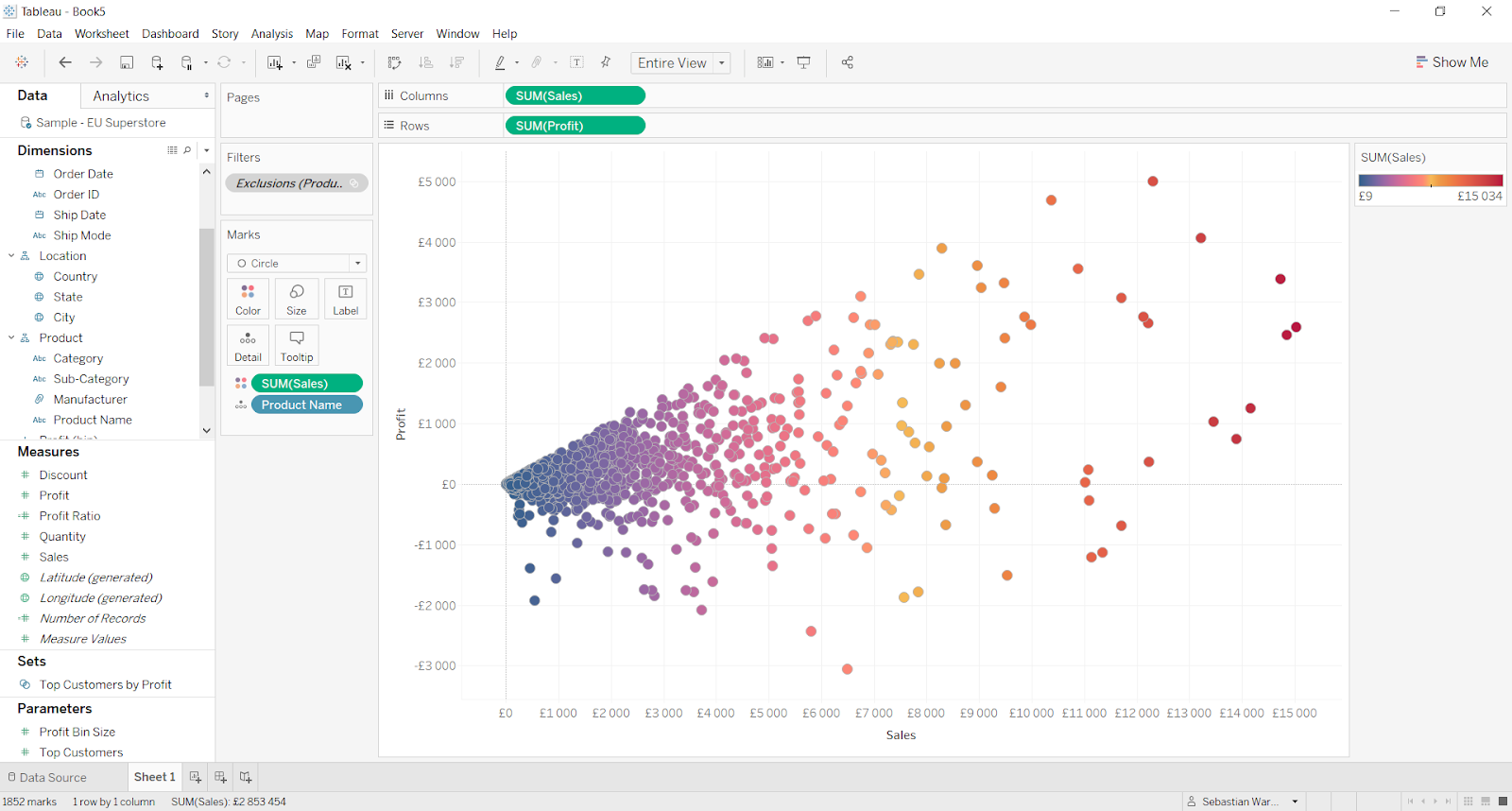This screenshot has width=1512, height=811.
Task: Open the Color mark card
Action: pyautogui.click(x=248, y=299)
